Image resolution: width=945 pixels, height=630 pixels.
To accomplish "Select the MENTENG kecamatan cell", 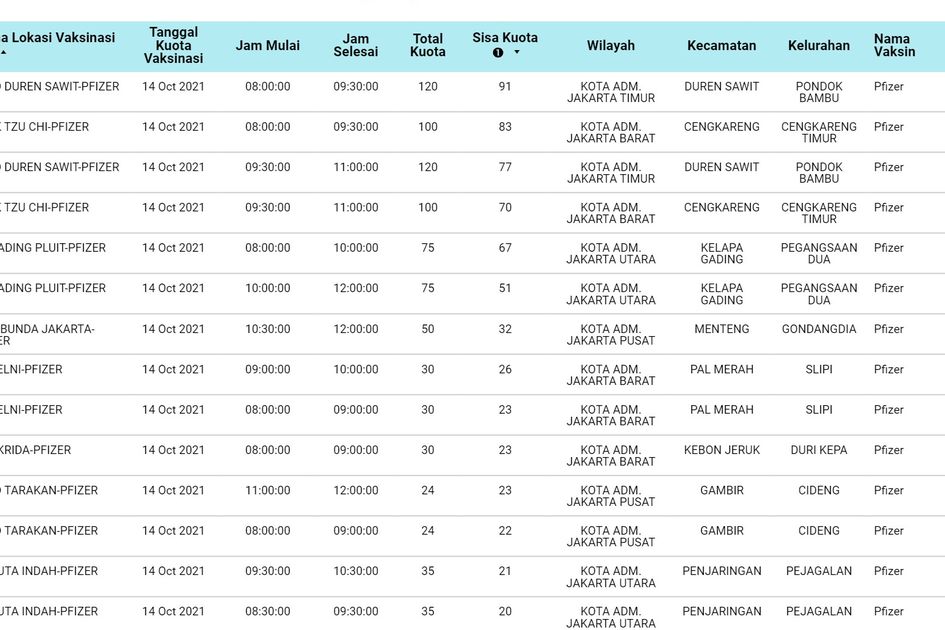I will 721,329.
